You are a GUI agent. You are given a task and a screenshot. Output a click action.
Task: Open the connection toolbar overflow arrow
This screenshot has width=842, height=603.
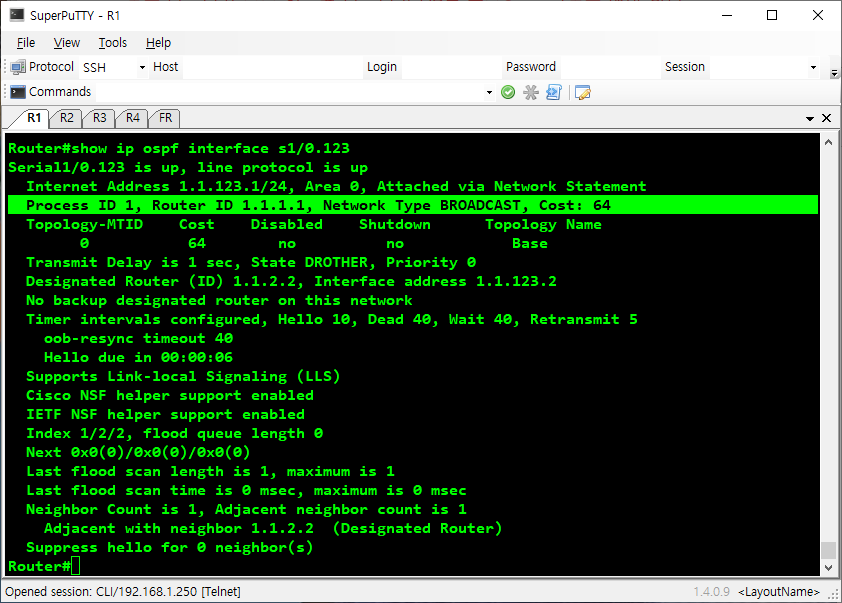tap(834, 74)
